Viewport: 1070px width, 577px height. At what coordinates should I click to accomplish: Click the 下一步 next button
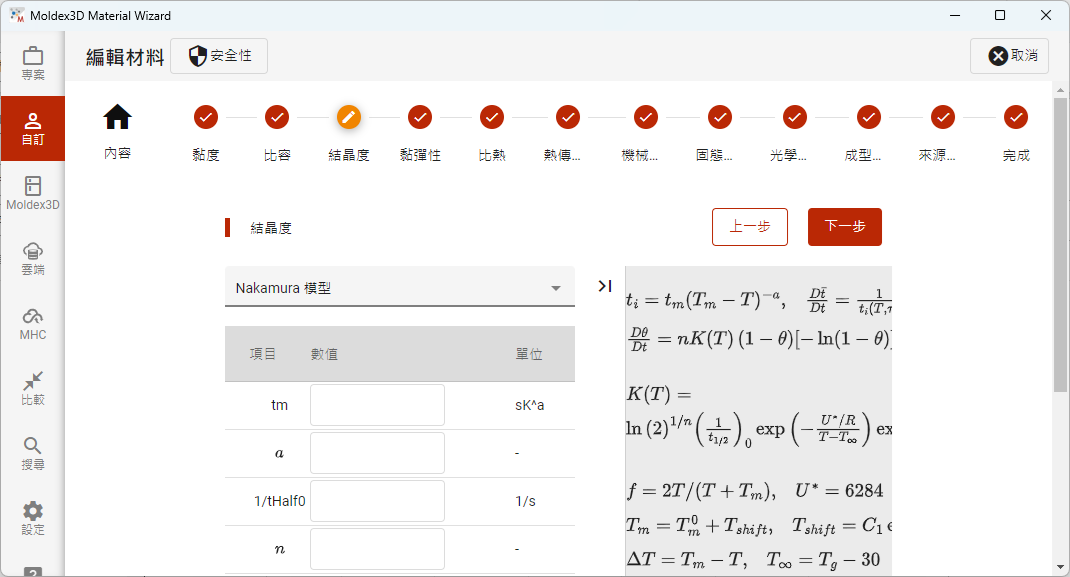click(844, 227)
